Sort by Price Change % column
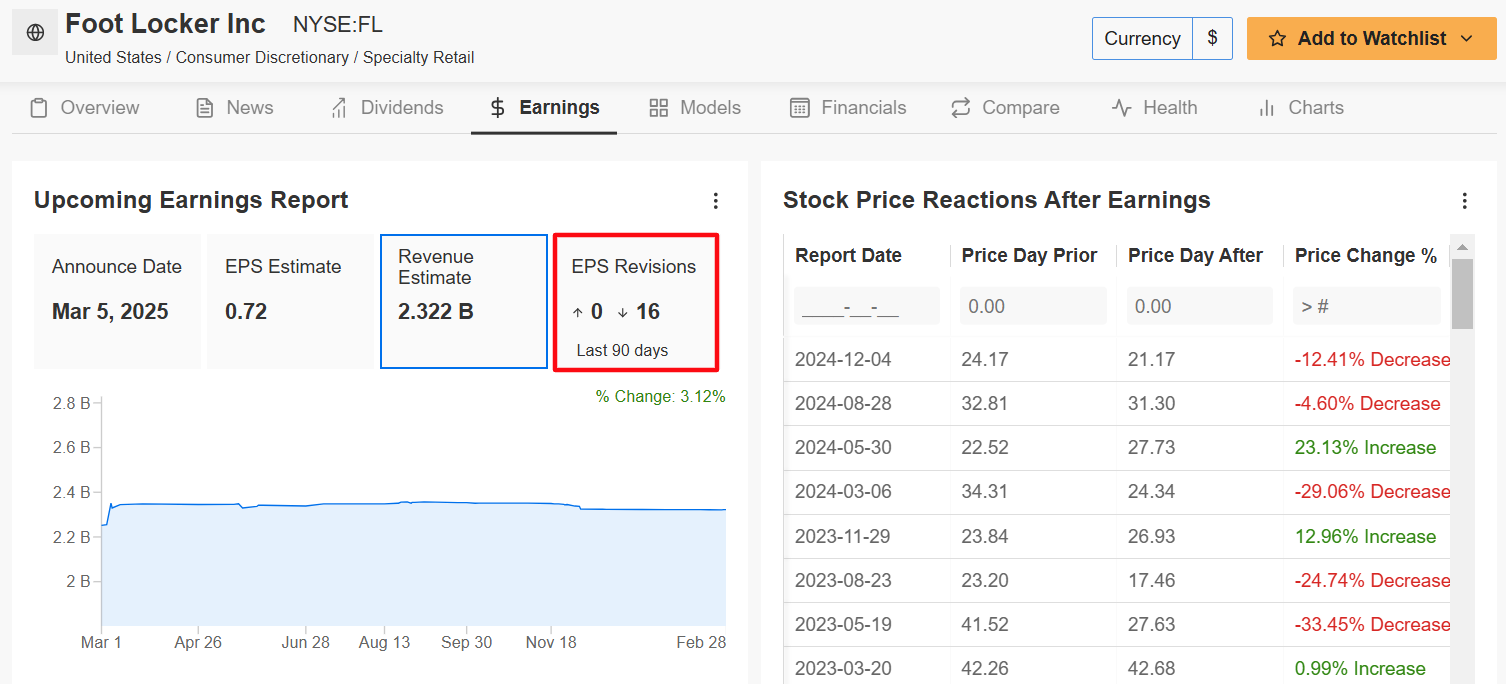The width and height of the screenshot is (1506, 684). click(x=1365, y=256)
